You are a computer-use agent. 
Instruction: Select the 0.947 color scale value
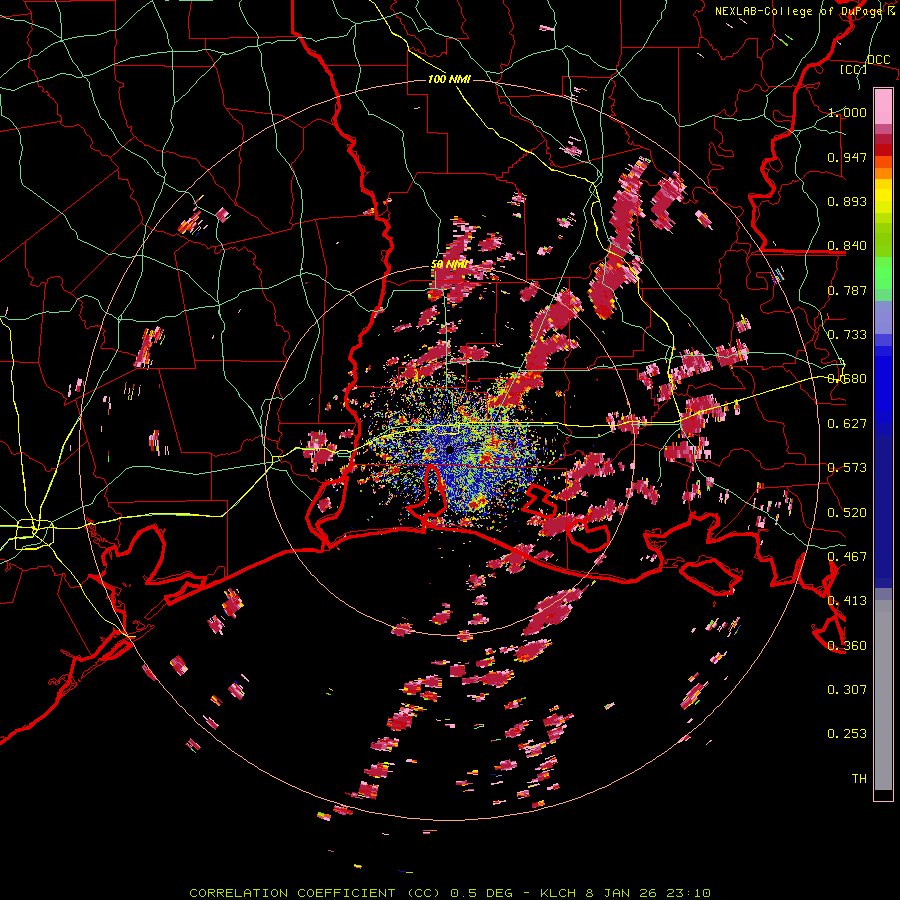click(847, 157)
